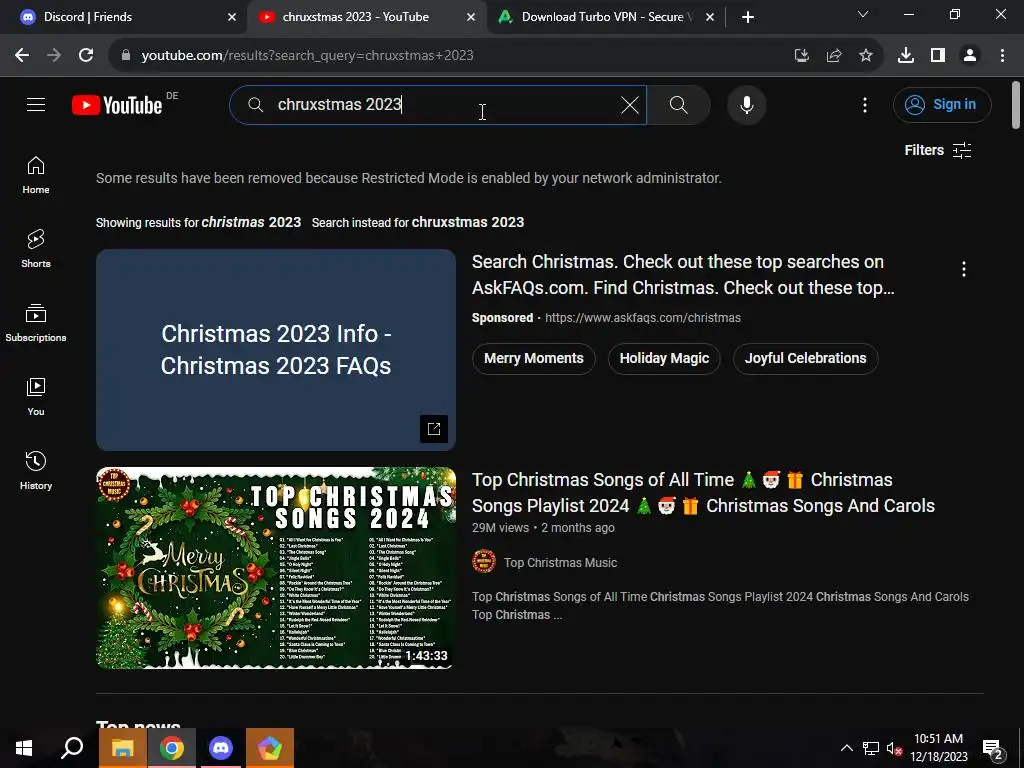
Task: Open the sponsored ad's three-dot options menu
Action: pos(963,269)
